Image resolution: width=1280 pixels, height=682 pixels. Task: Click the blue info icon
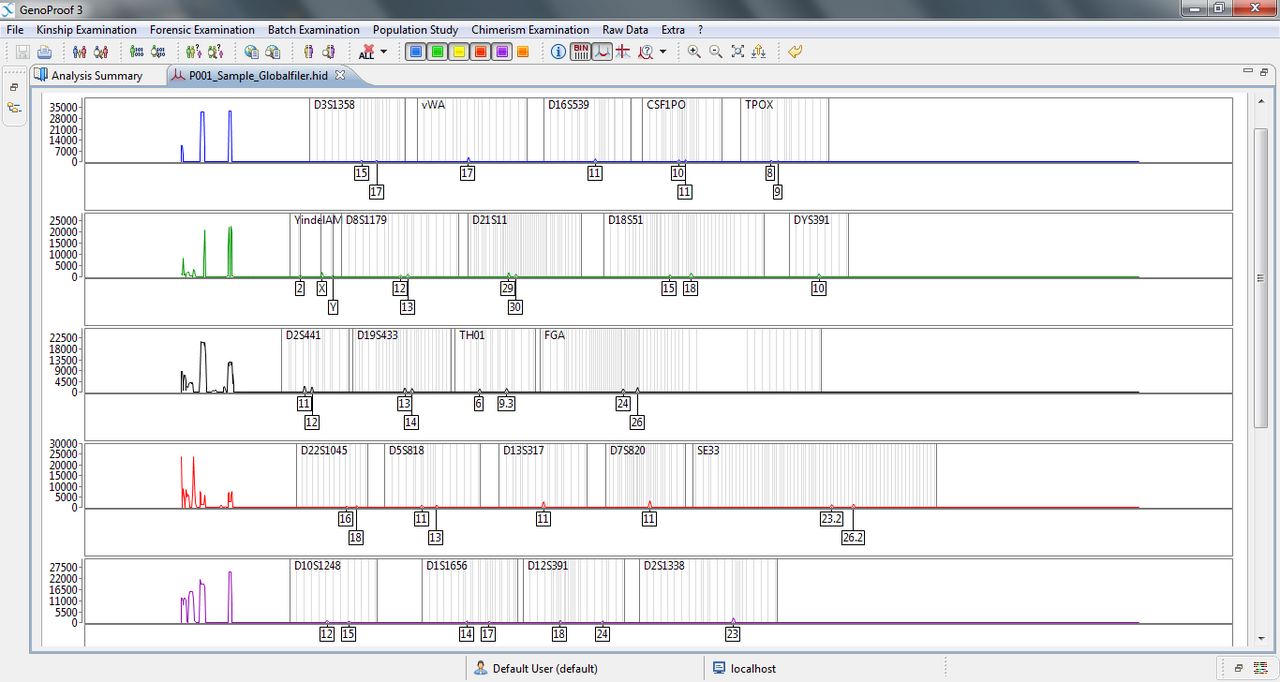(559, 52)
